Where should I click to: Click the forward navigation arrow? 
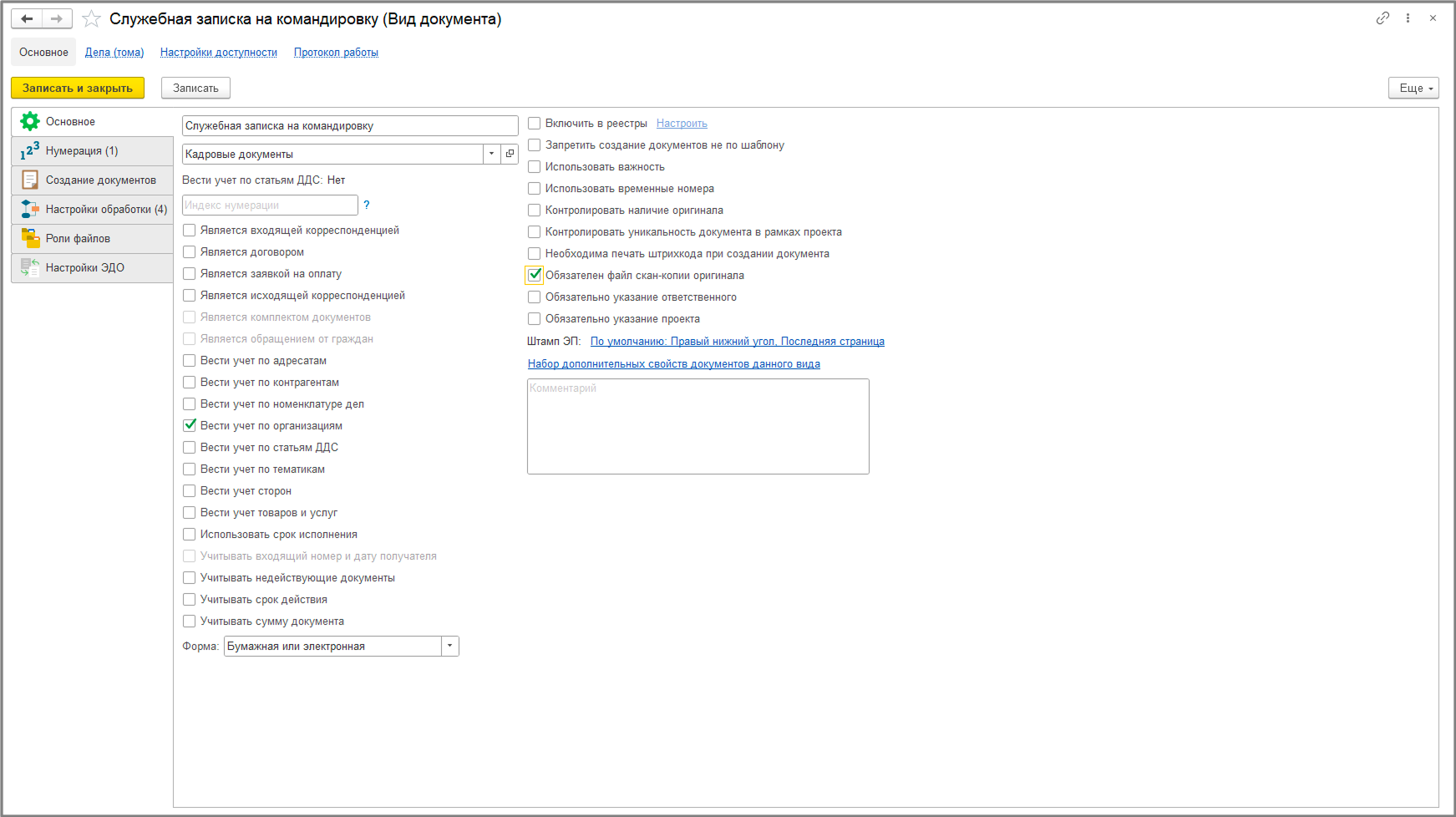click(x=57, y=18)
